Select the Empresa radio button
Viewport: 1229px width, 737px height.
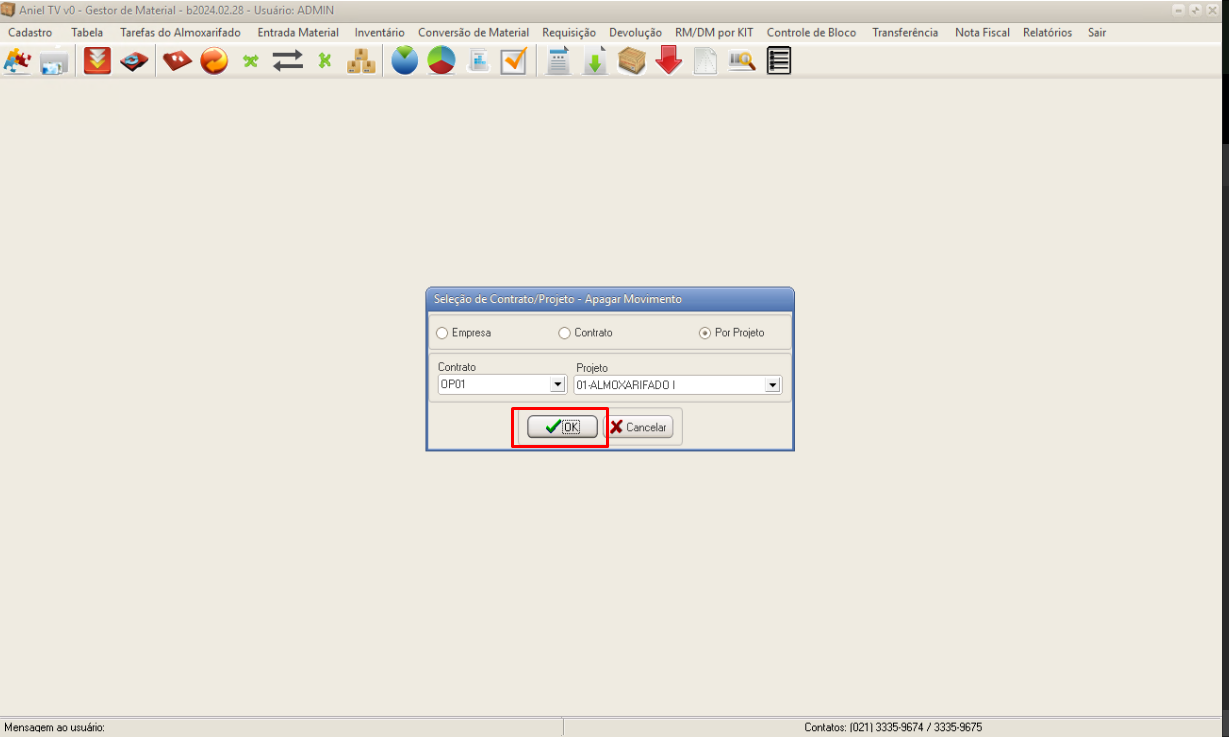[443, 333]
